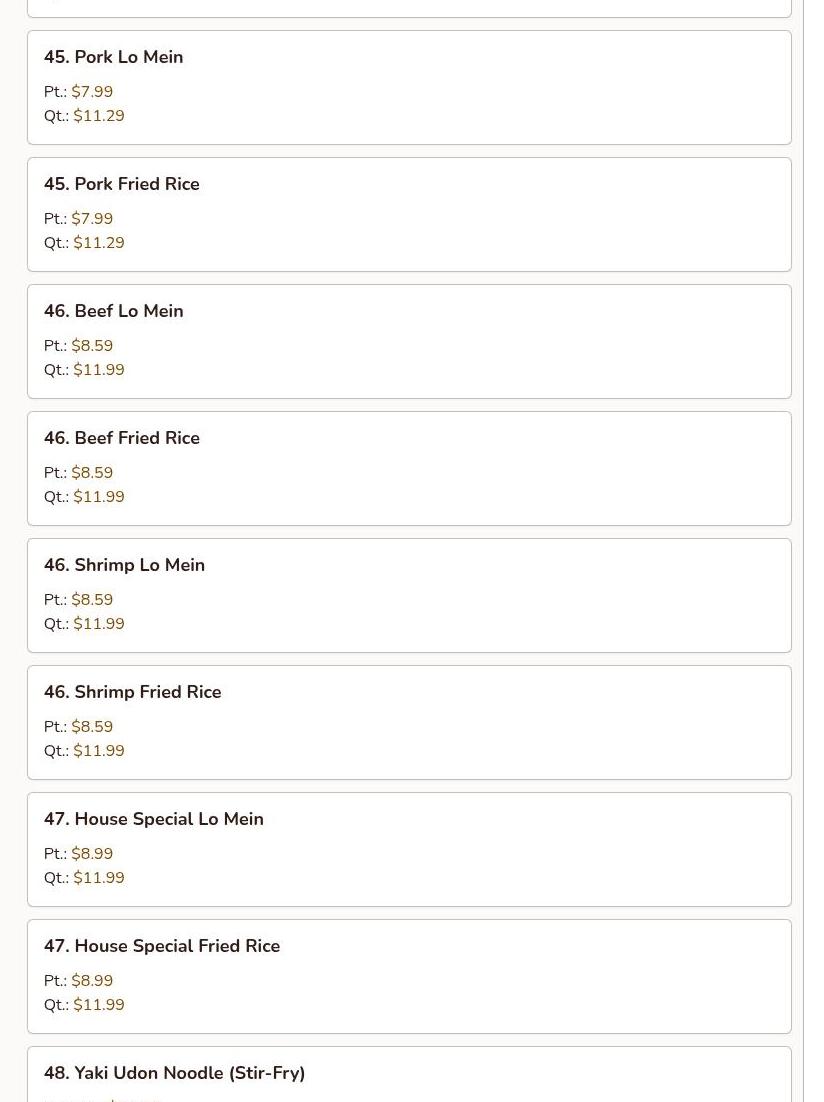Pick House Special Fried Rice quart $11.99
824x1102 pixels.
(x=99, y=1005)
